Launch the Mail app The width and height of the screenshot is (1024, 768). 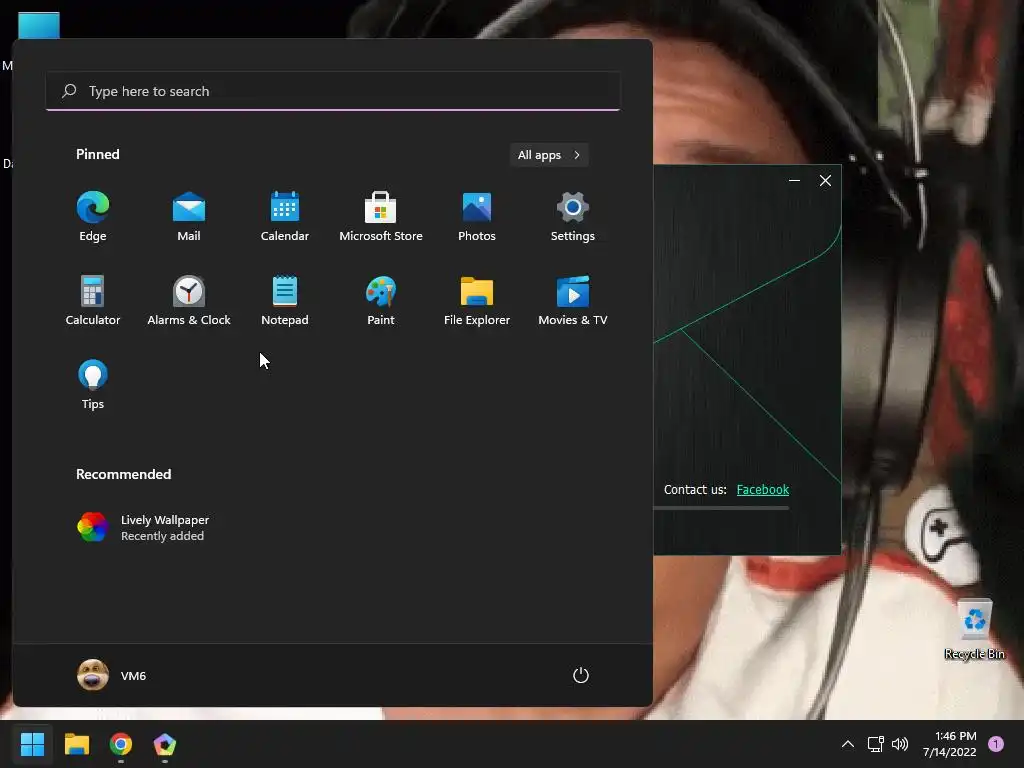pos(189,217)
